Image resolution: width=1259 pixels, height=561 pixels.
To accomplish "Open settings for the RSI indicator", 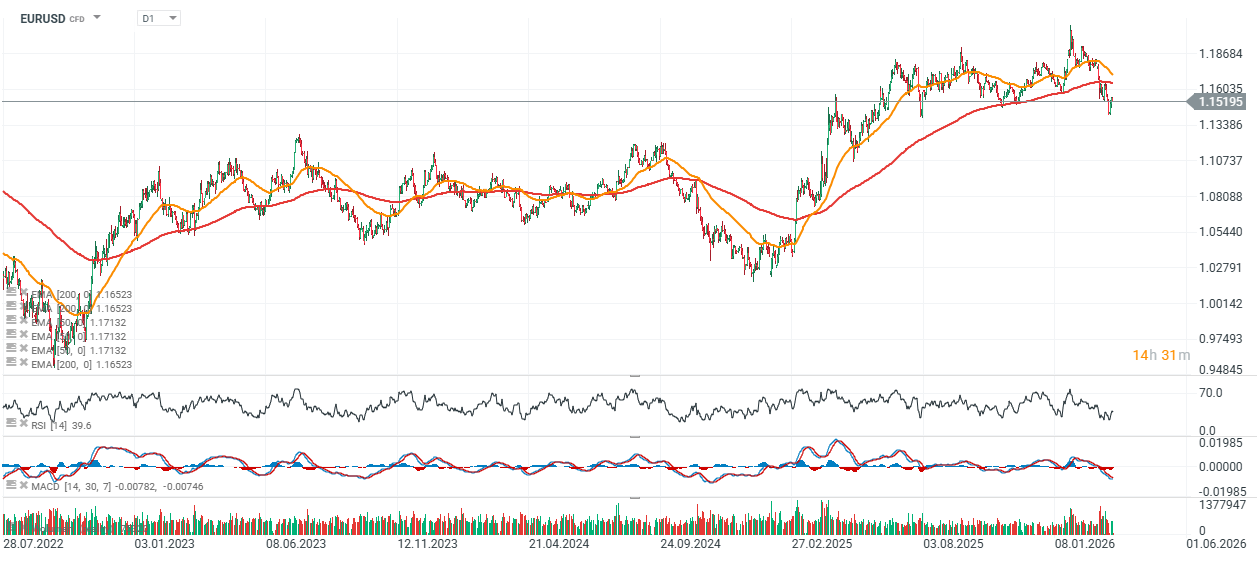I will coord(11,423).
